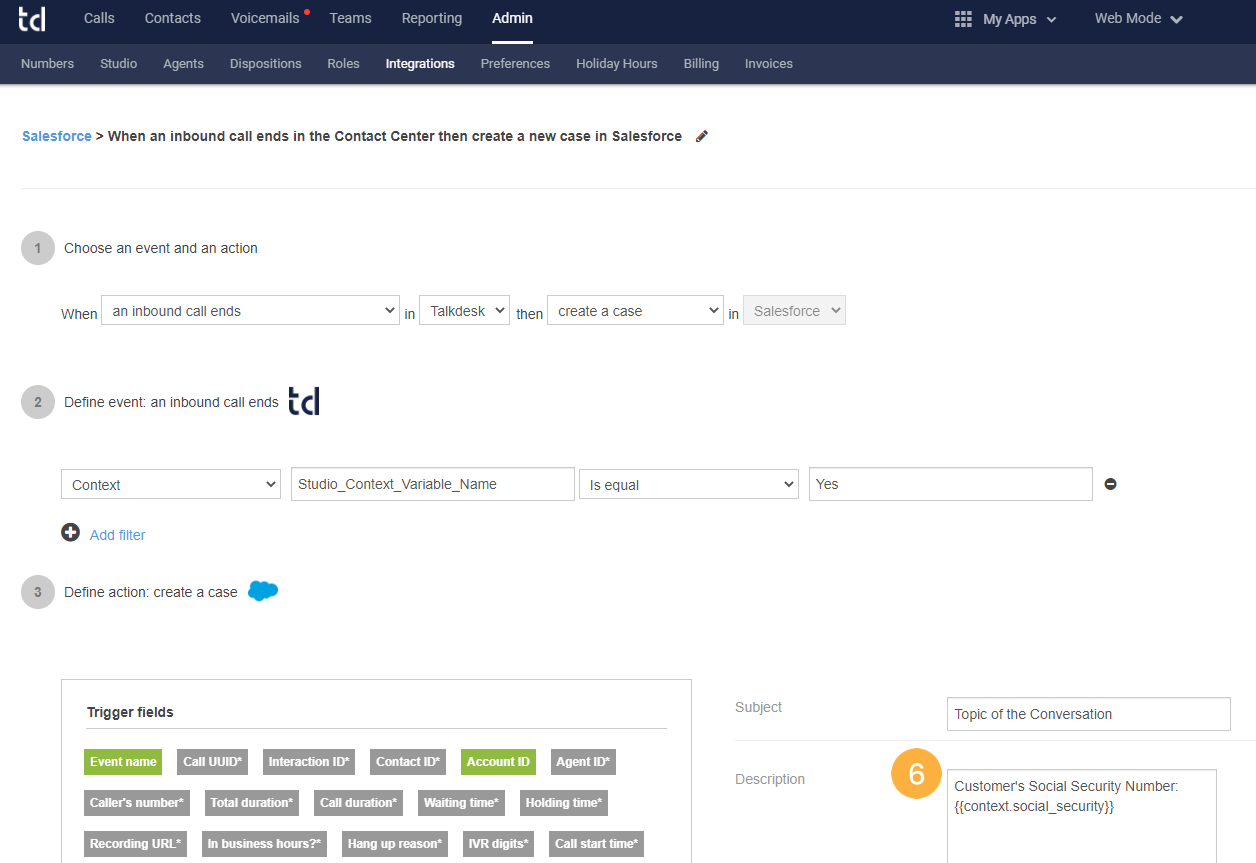Open the Invoices admin submenu
The width and height of the screenshot is (1256, 863).
(x=769, y=64)
